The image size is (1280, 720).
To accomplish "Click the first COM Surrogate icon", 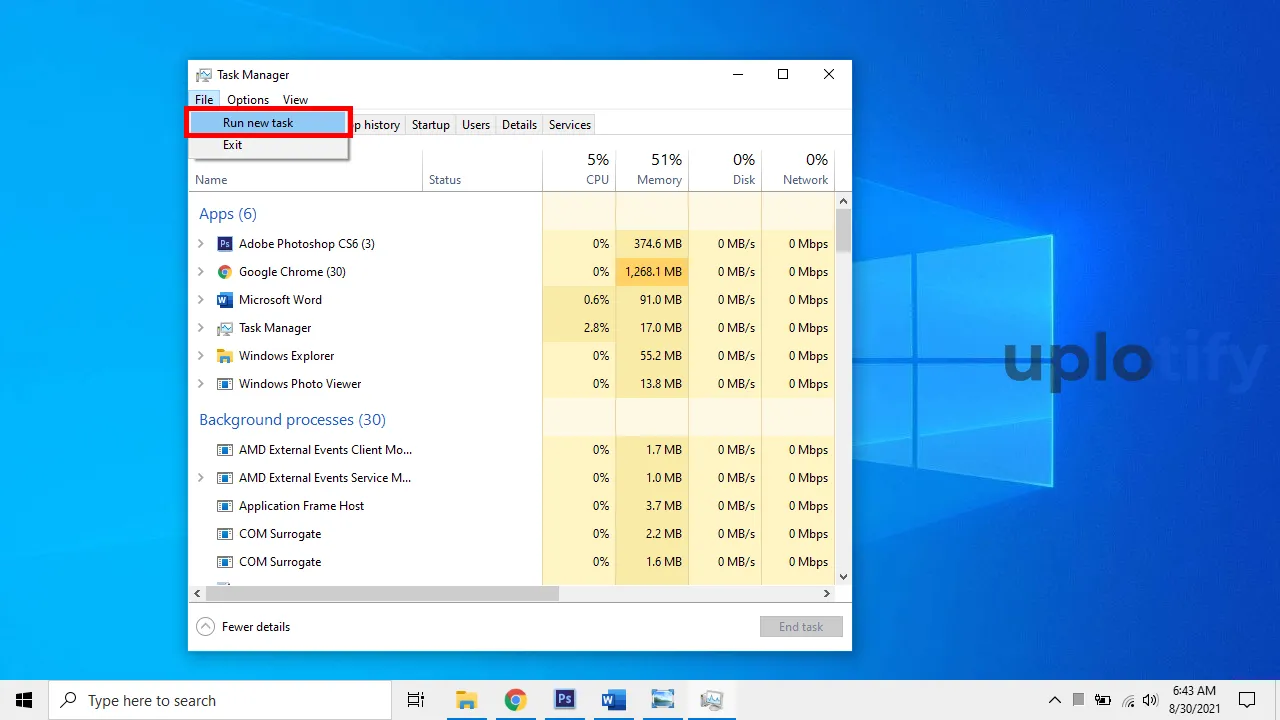I will pyautogui.click(x=225, y=534).
